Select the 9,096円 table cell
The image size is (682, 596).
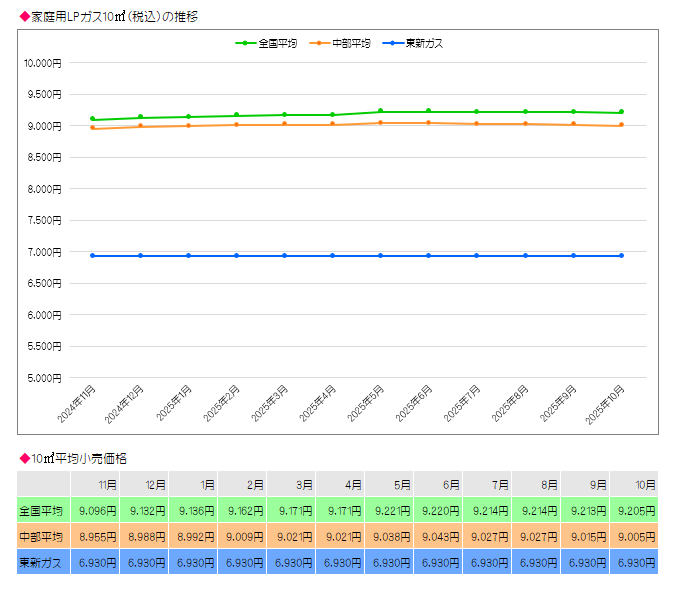(x=97, y=511)
